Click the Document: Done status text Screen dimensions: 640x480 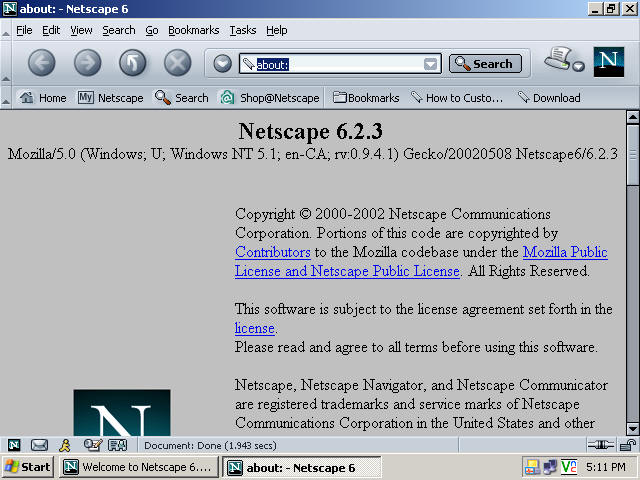[210, 445]
